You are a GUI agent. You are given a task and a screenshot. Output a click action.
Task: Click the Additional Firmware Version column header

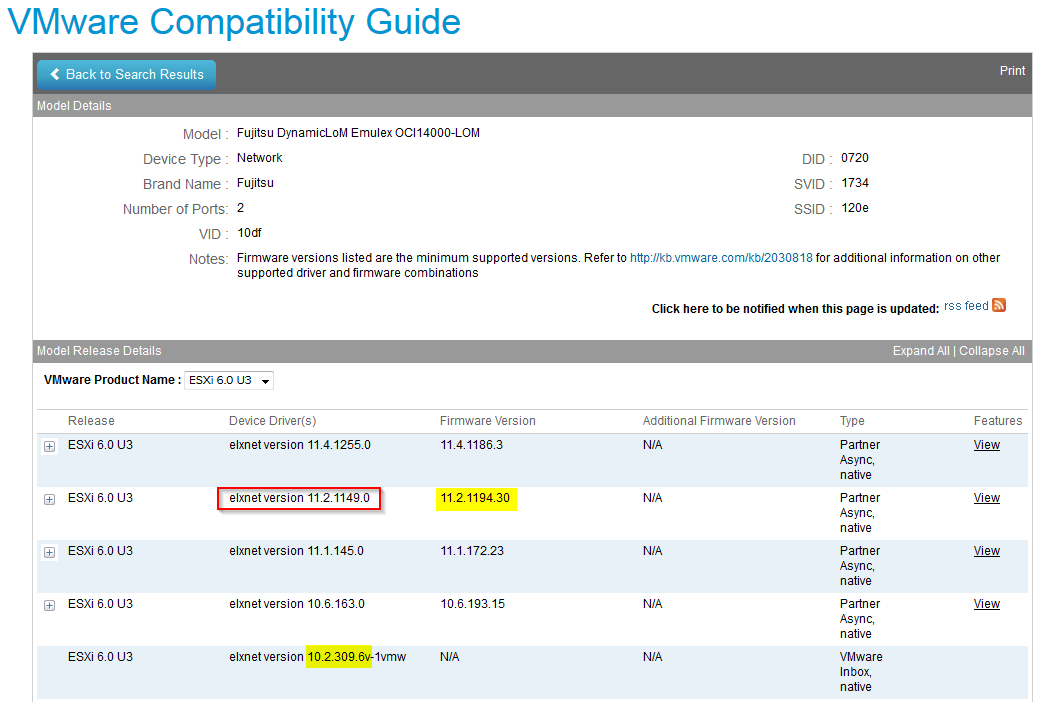coord(719,421)
